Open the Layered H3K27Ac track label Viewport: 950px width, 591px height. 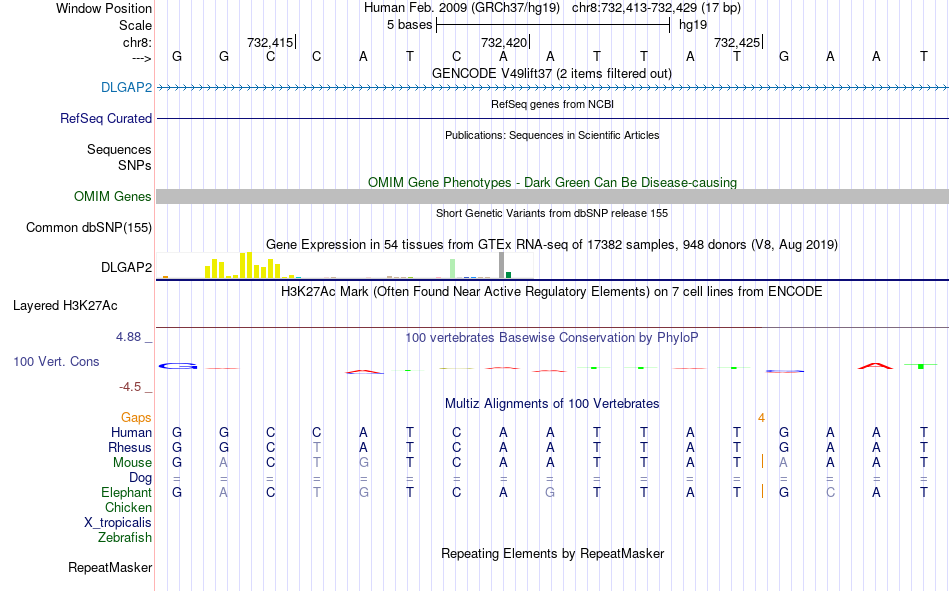coord(65,306)
